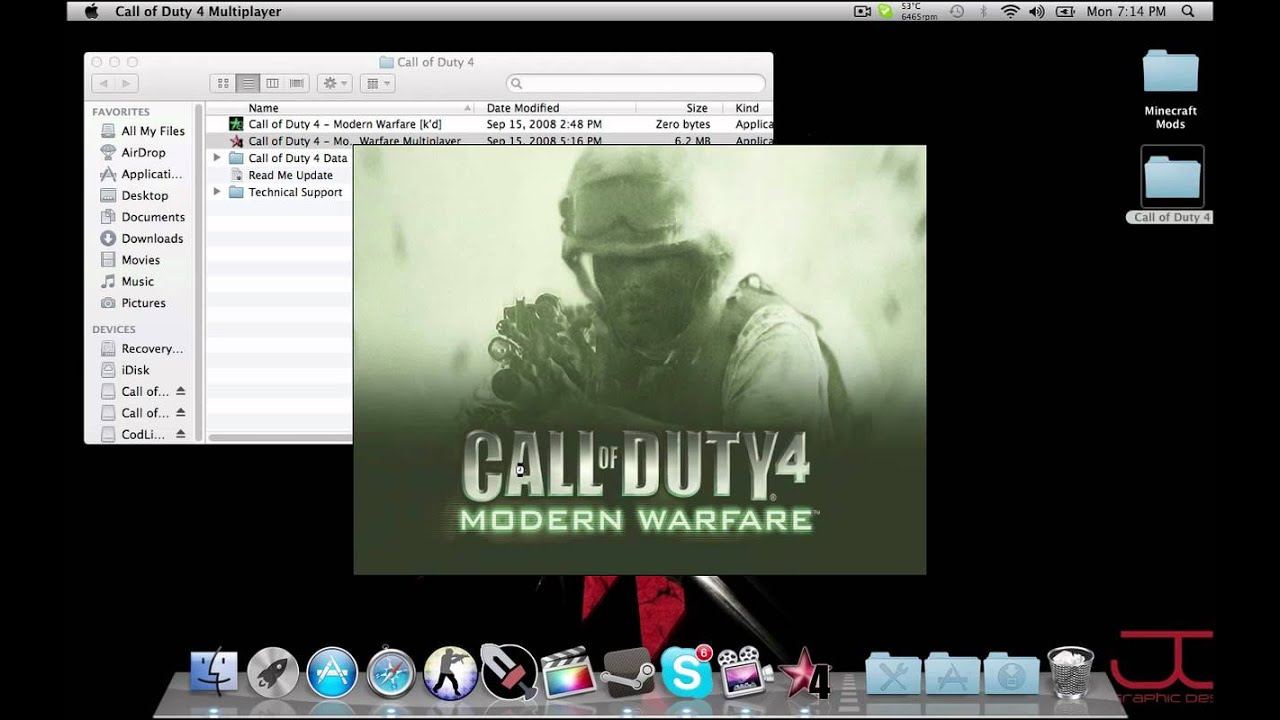Switch Finder to icon view

click(223, 84)
